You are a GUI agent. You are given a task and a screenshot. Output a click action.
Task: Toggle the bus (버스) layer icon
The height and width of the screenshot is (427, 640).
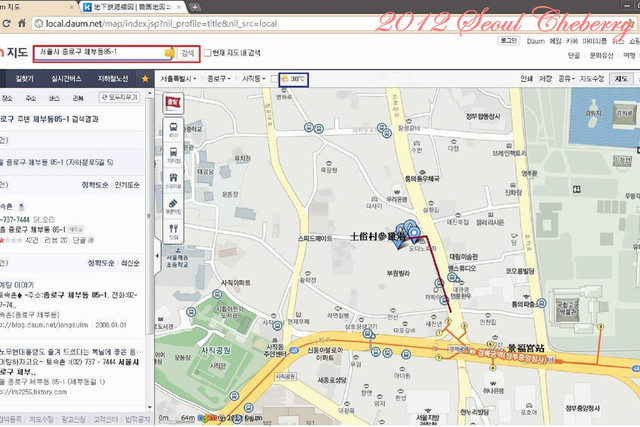coord(173,129)
